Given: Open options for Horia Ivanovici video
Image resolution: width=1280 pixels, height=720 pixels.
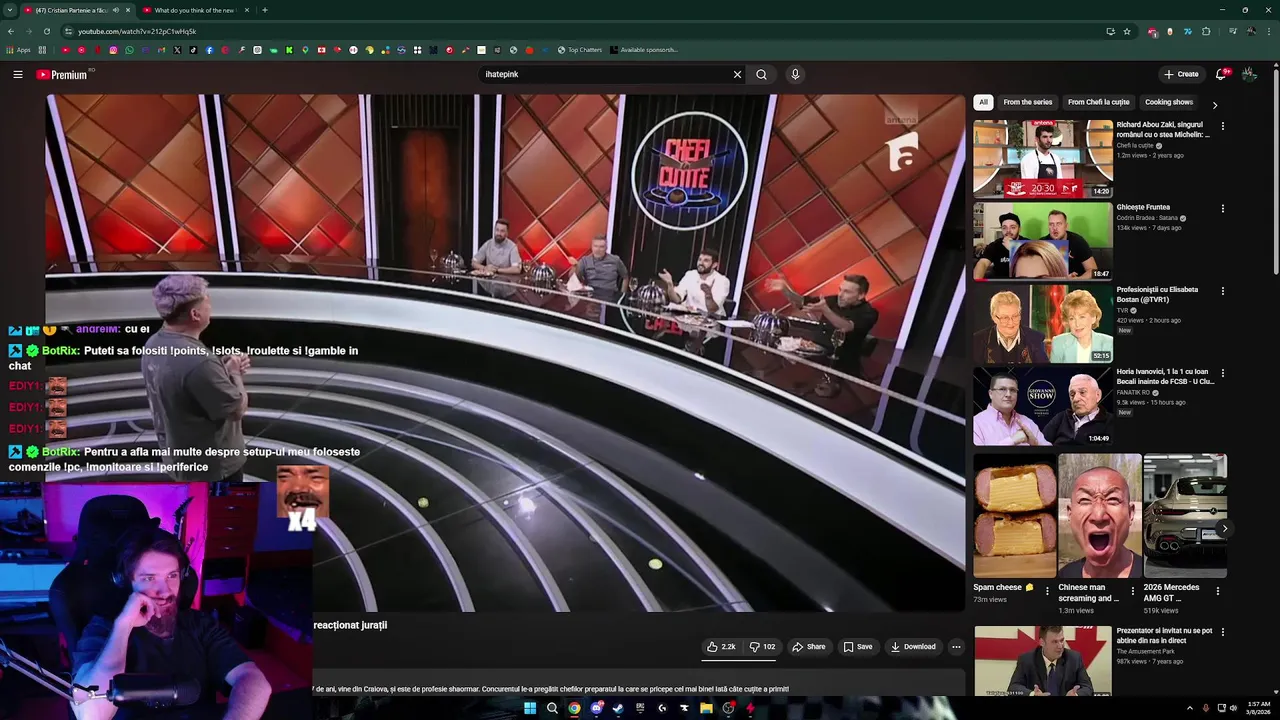Looking at the screenshot, I should 1222,372.
